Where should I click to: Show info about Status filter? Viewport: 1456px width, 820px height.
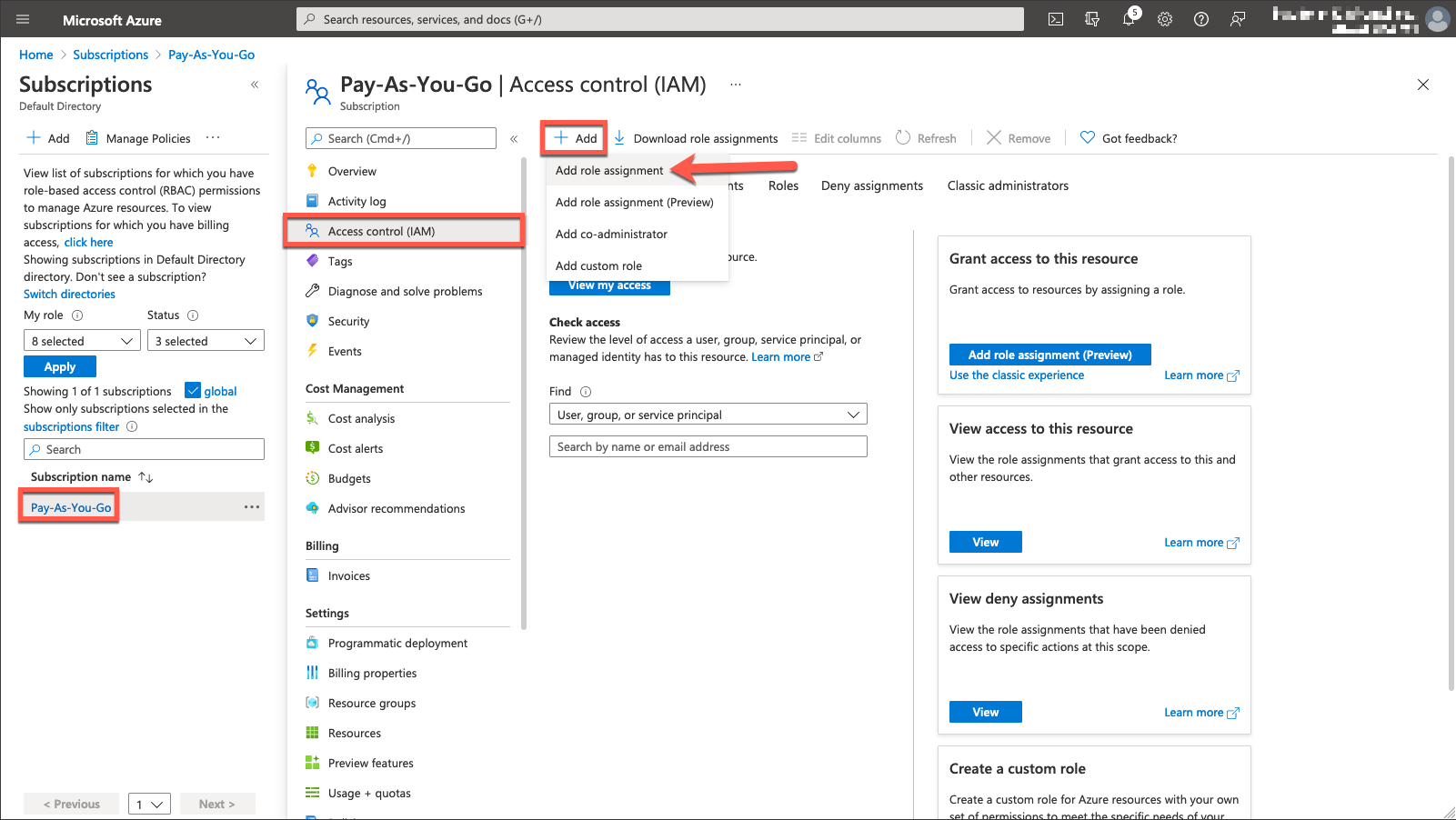[193, 315]
